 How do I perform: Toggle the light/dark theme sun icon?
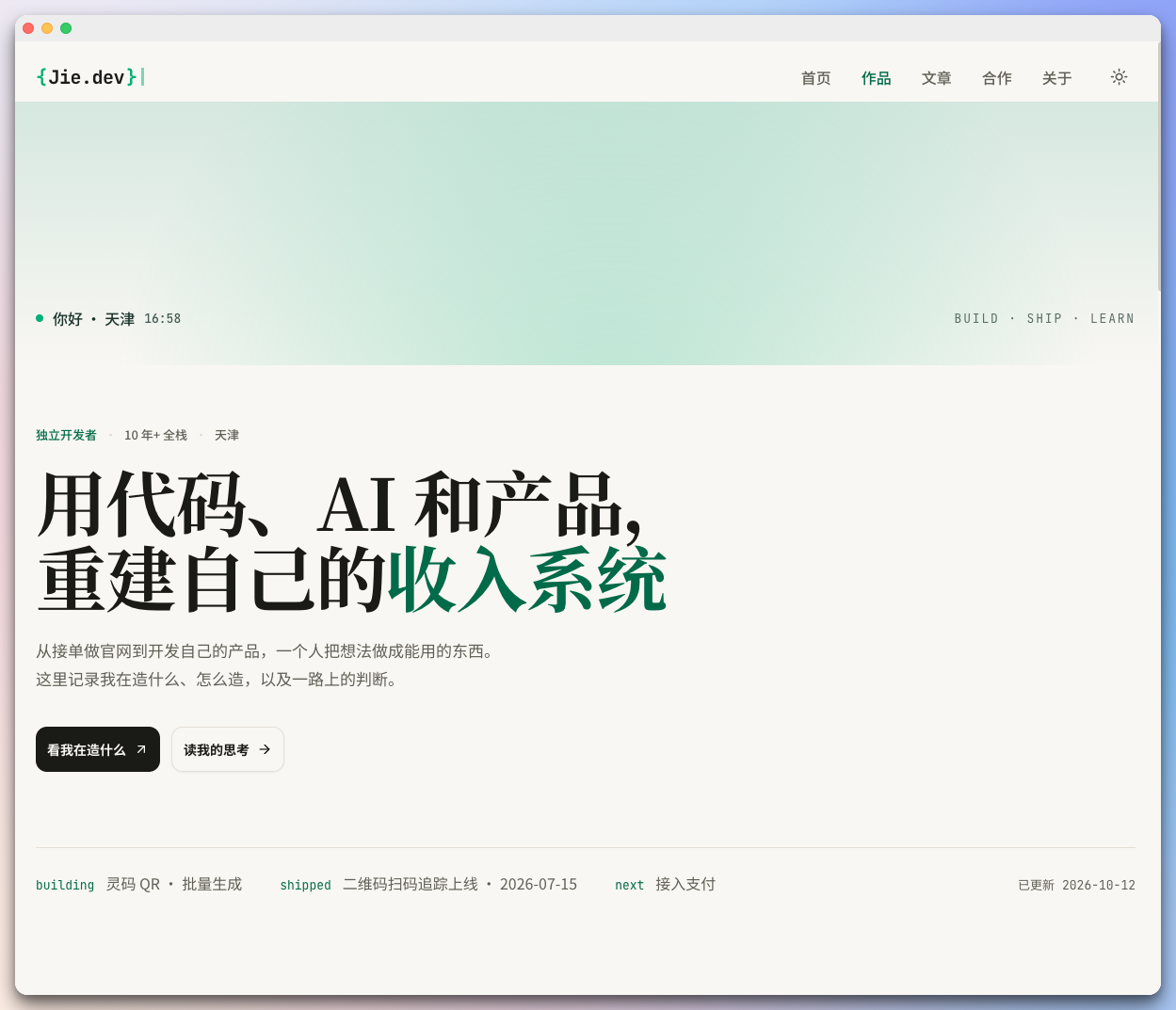point(1119,77)
